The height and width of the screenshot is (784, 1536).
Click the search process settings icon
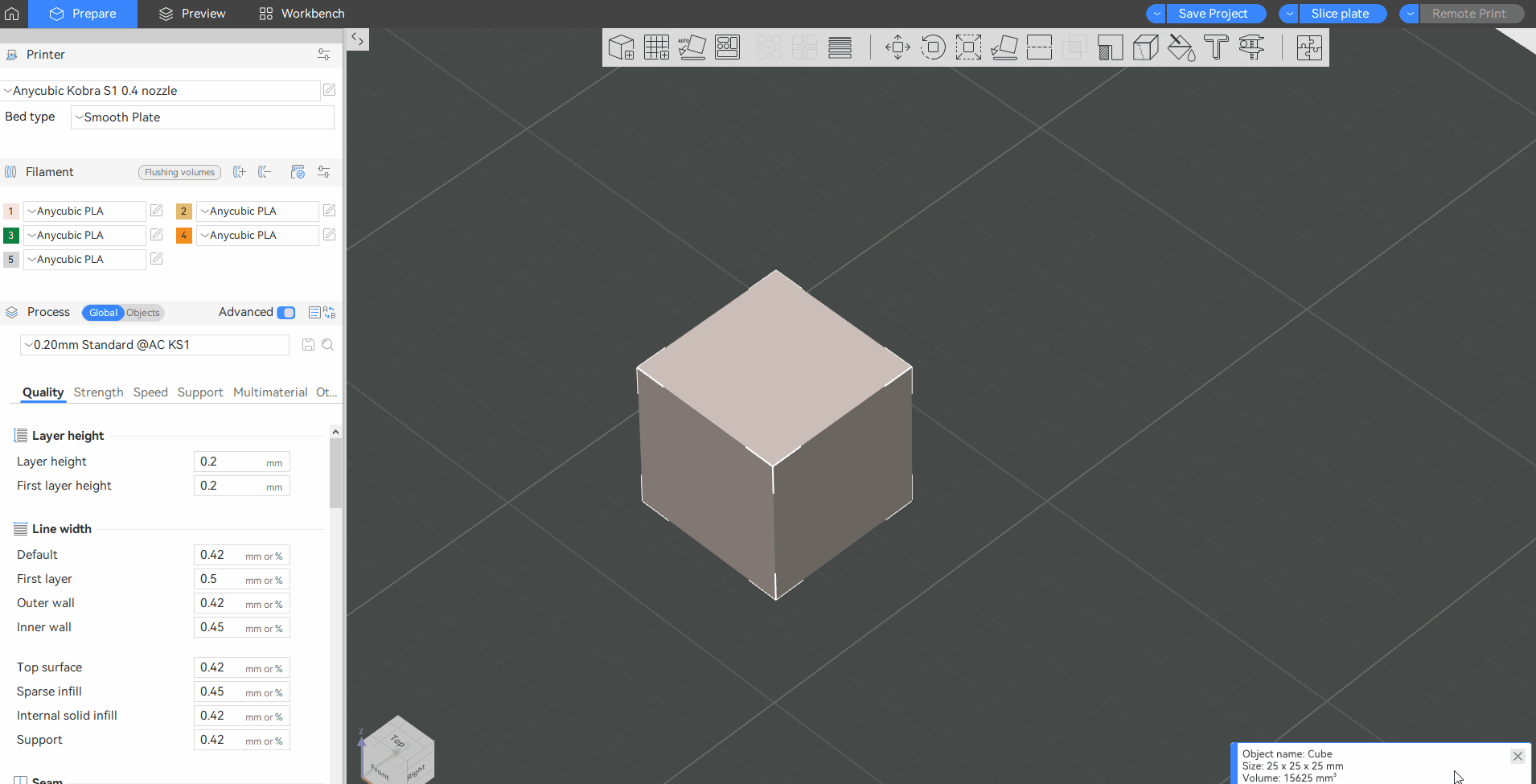pos(328,345)
